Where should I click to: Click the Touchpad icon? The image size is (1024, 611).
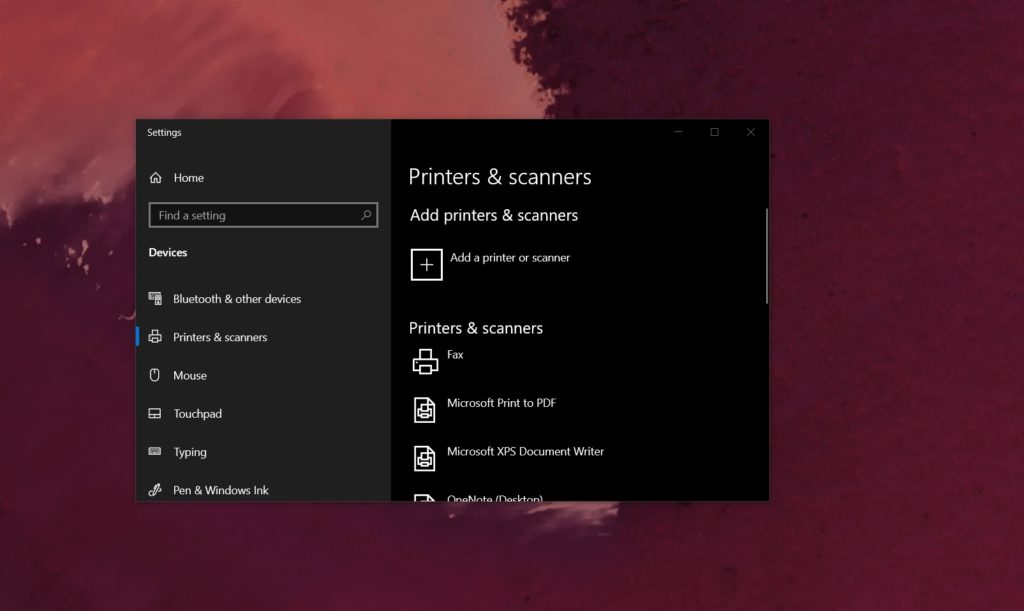156,413
